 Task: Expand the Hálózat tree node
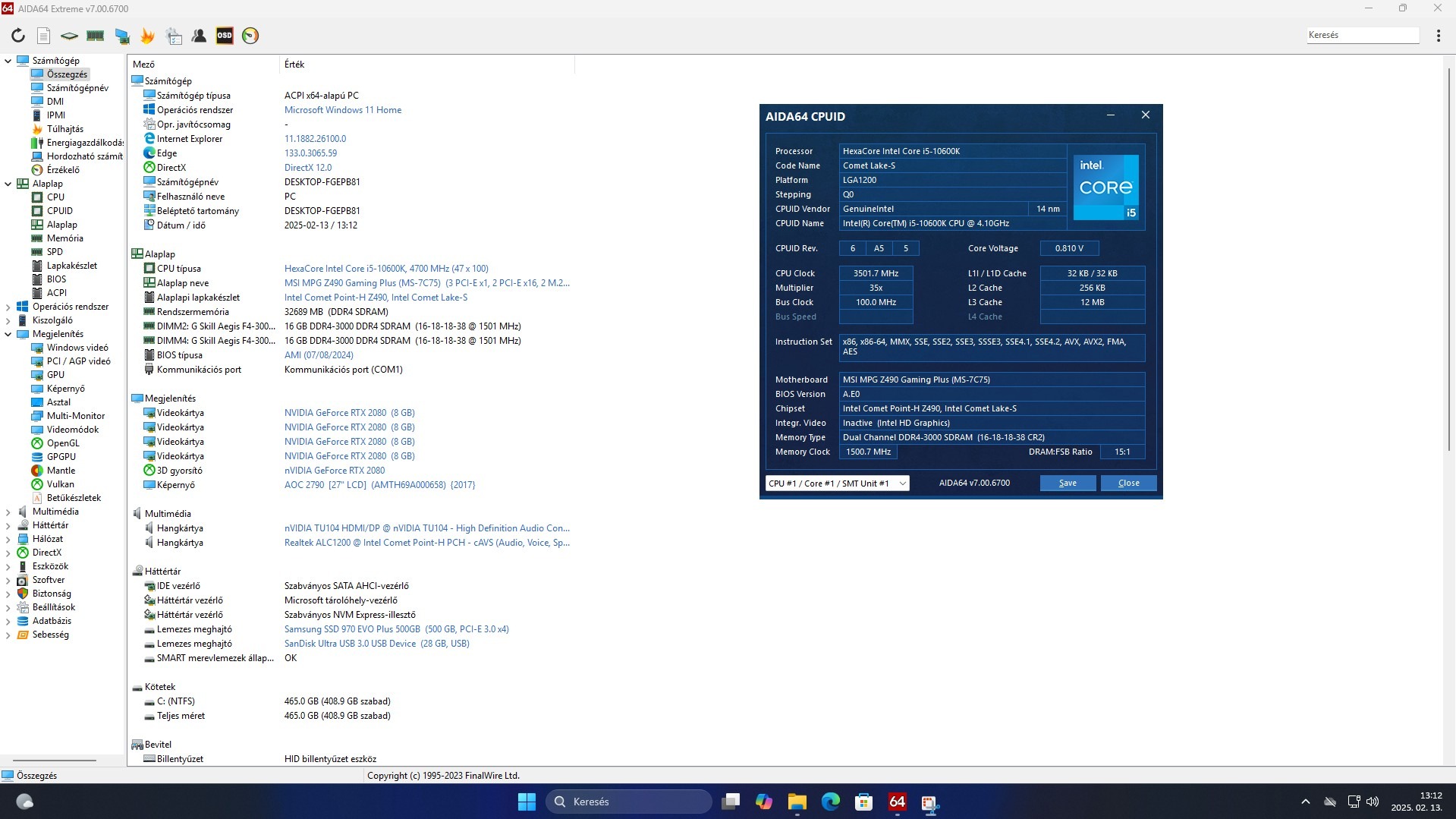[8, 539]
